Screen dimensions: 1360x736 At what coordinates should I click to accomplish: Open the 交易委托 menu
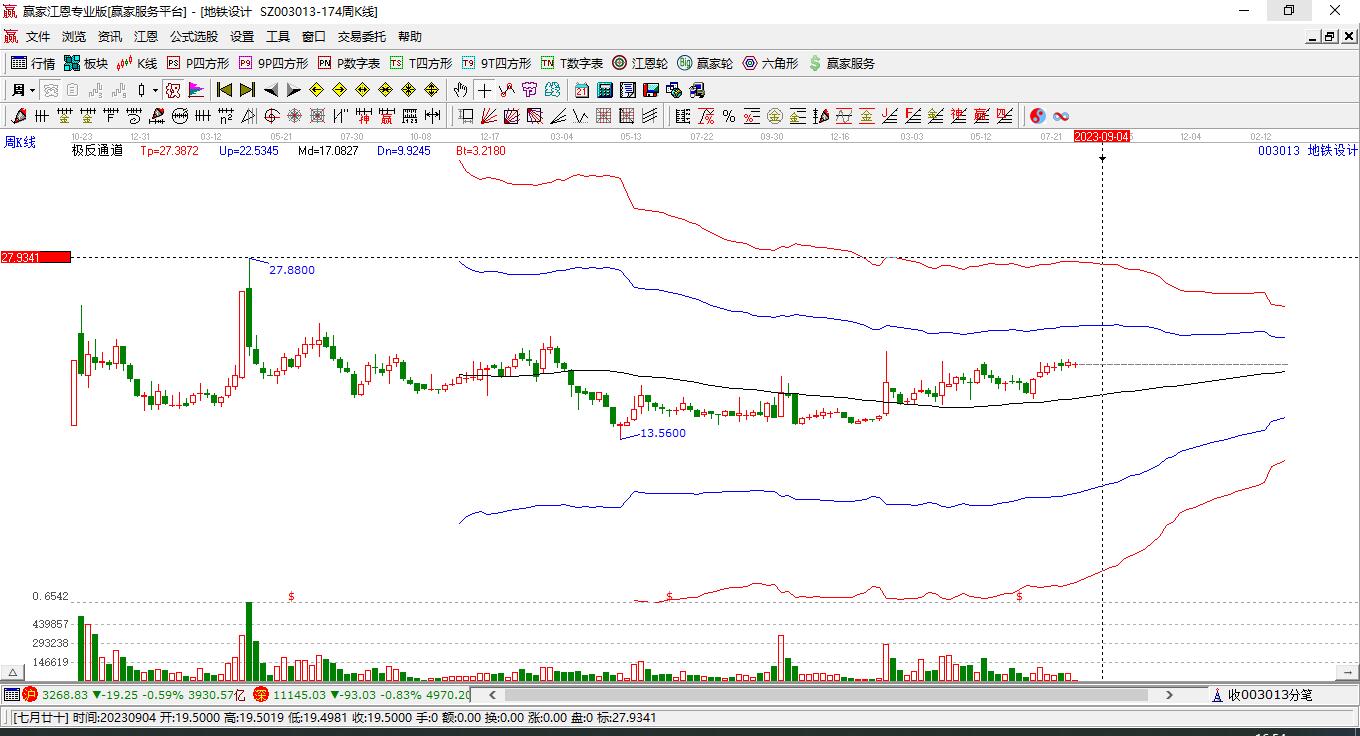coord(361,37)
